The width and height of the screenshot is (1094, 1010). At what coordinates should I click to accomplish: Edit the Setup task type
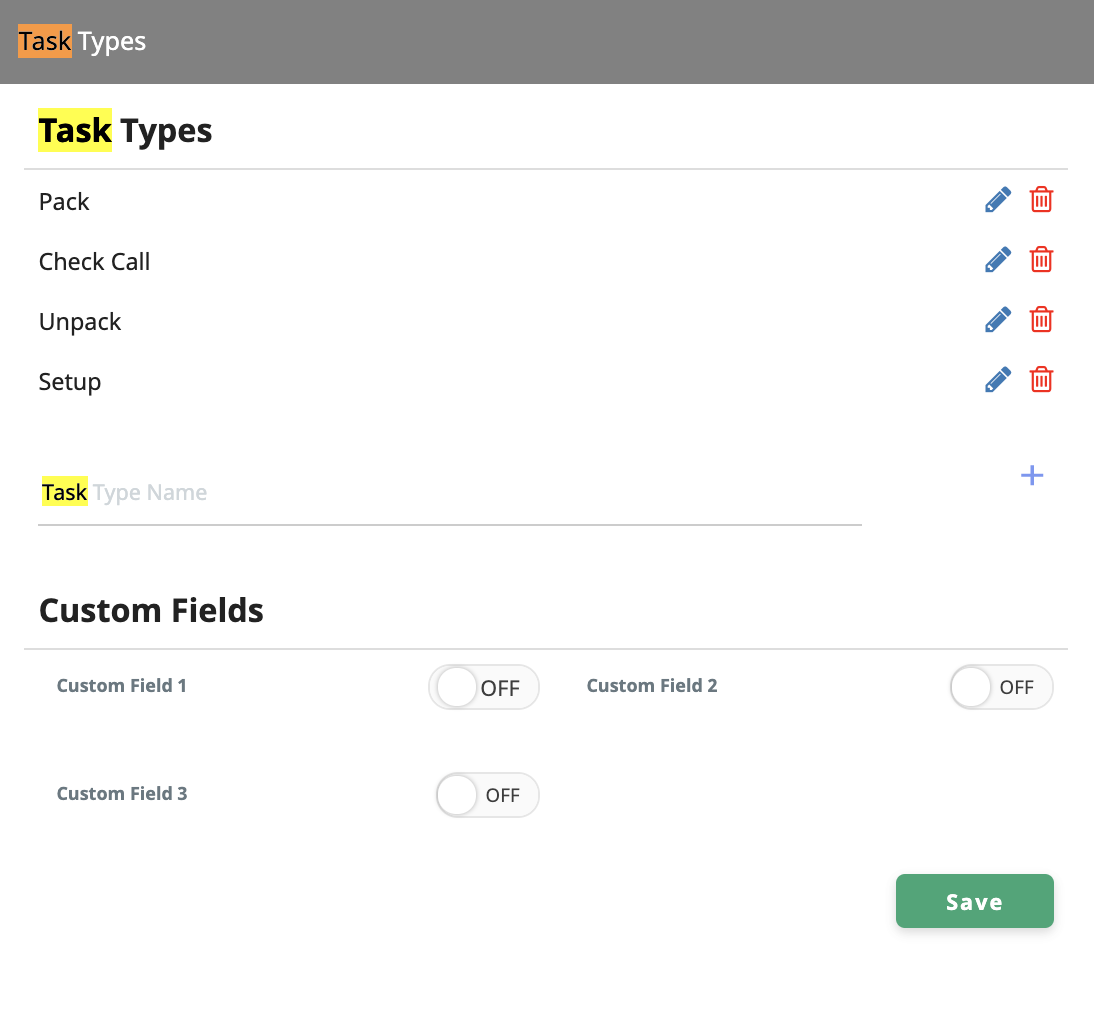[x=998, y=380]
